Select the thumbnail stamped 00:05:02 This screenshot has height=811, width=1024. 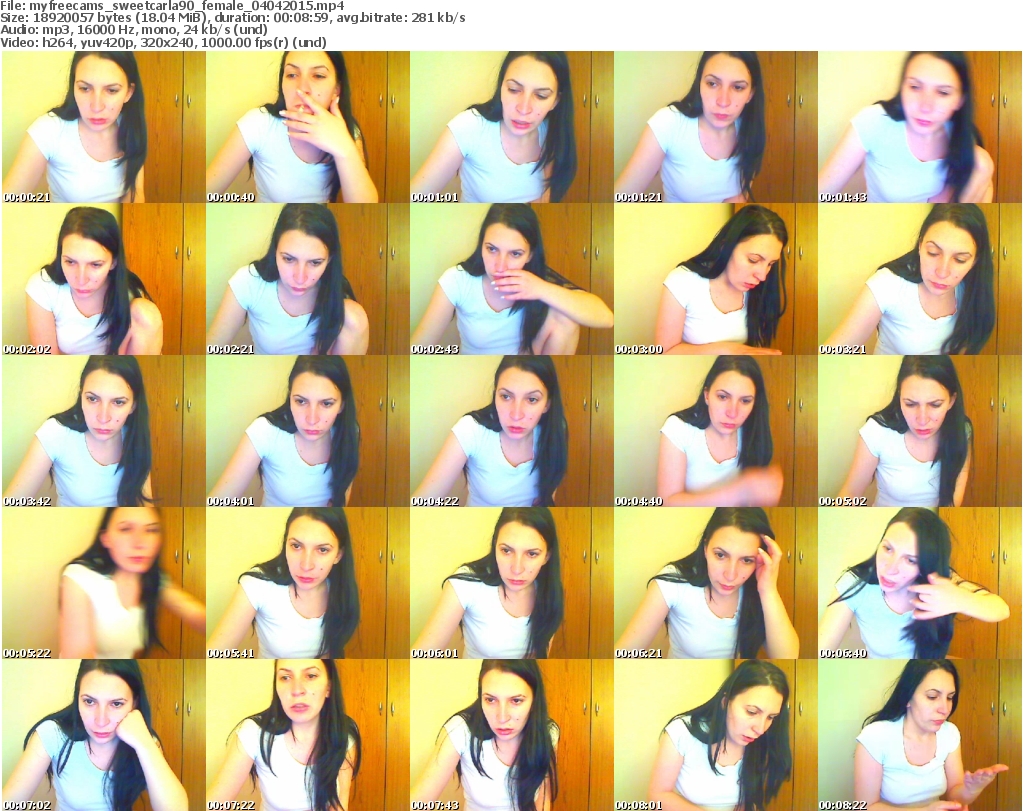[920, 431]
